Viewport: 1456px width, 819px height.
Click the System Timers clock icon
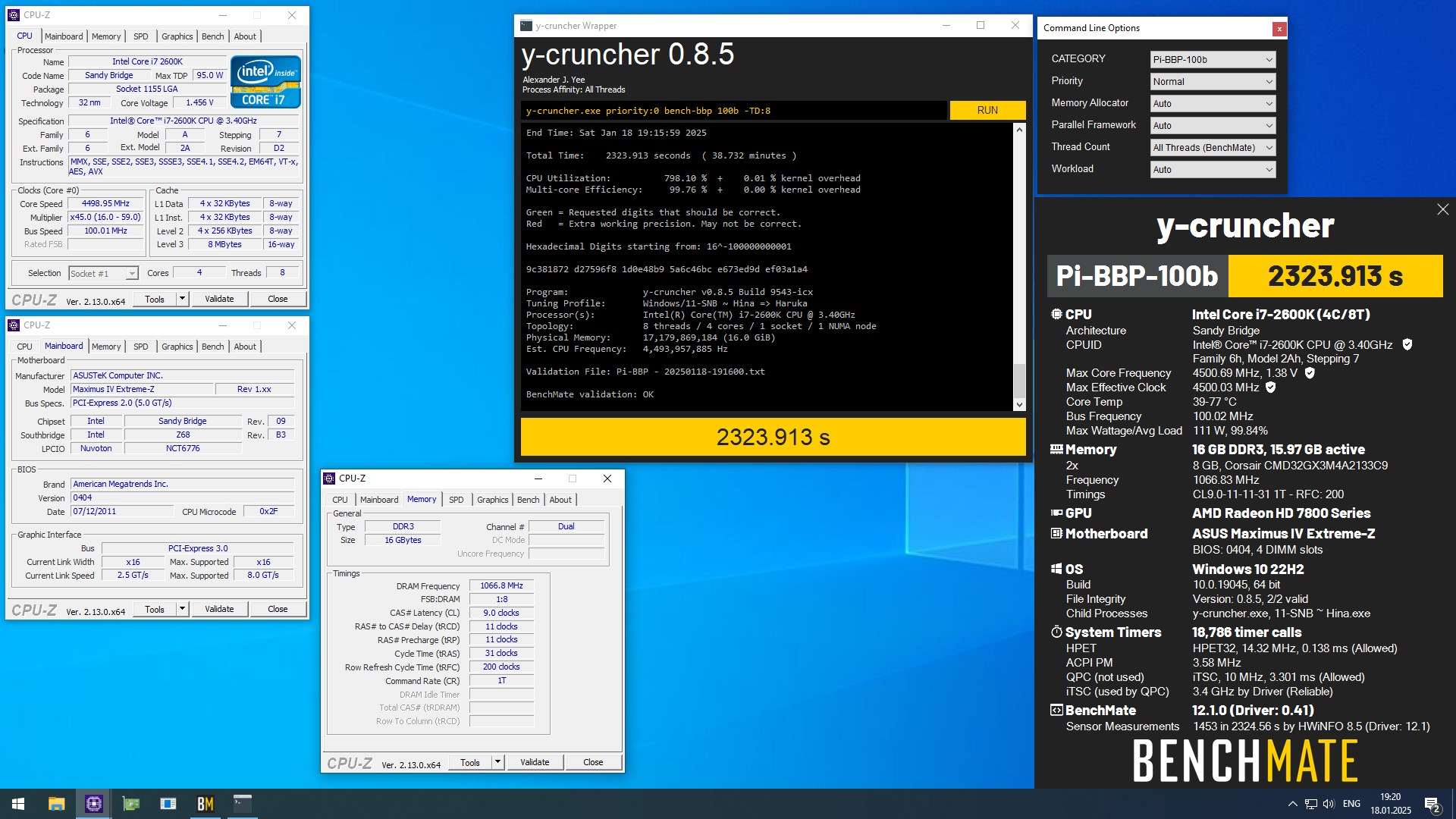[x=1056, y=632]
